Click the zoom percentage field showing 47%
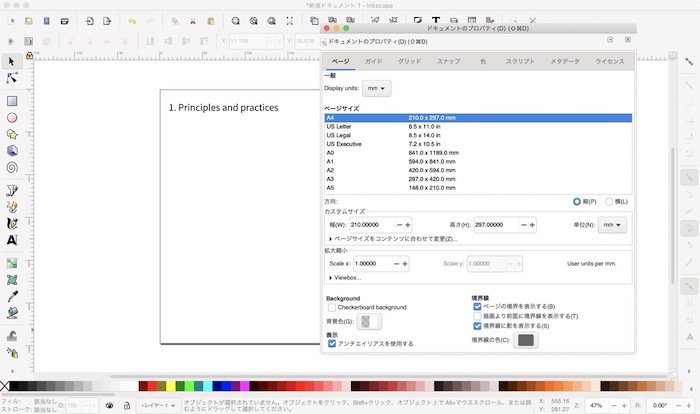Image resolution: width=700 pixels, height=414 pixels. tap(597, 406)
